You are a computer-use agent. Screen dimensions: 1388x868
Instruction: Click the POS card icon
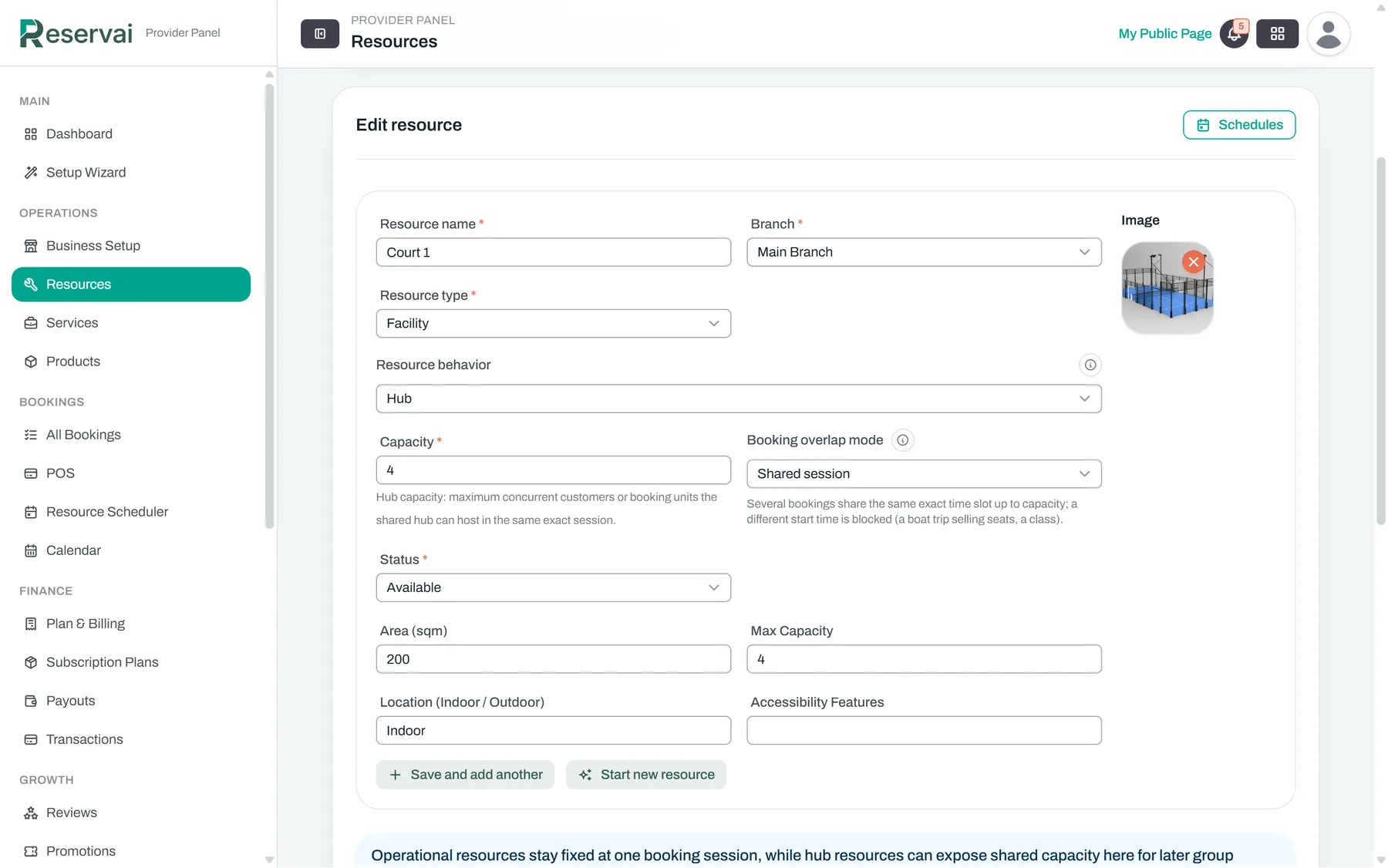coord(31,473)
